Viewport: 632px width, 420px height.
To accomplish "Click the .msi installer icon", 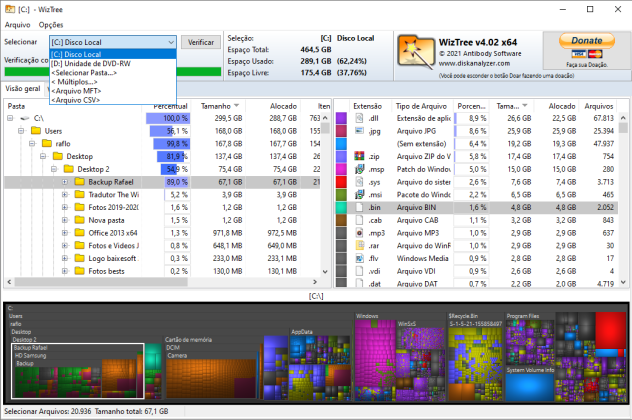I will [x=360, y=194].
